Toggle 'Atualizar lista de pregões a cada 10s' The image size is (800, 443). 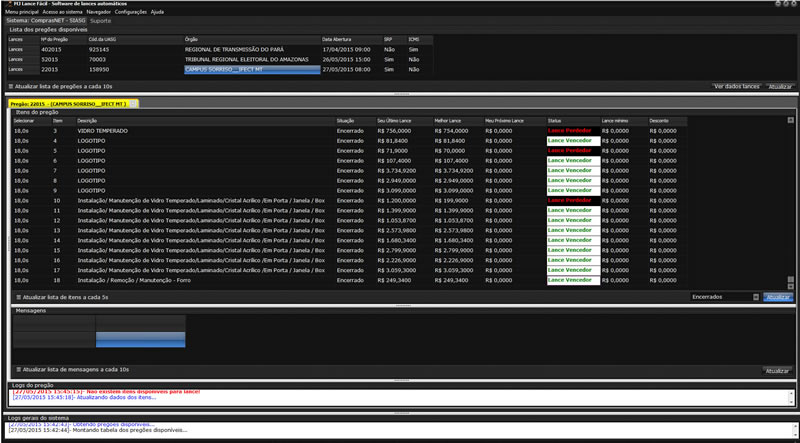click(x=11, y=88)
